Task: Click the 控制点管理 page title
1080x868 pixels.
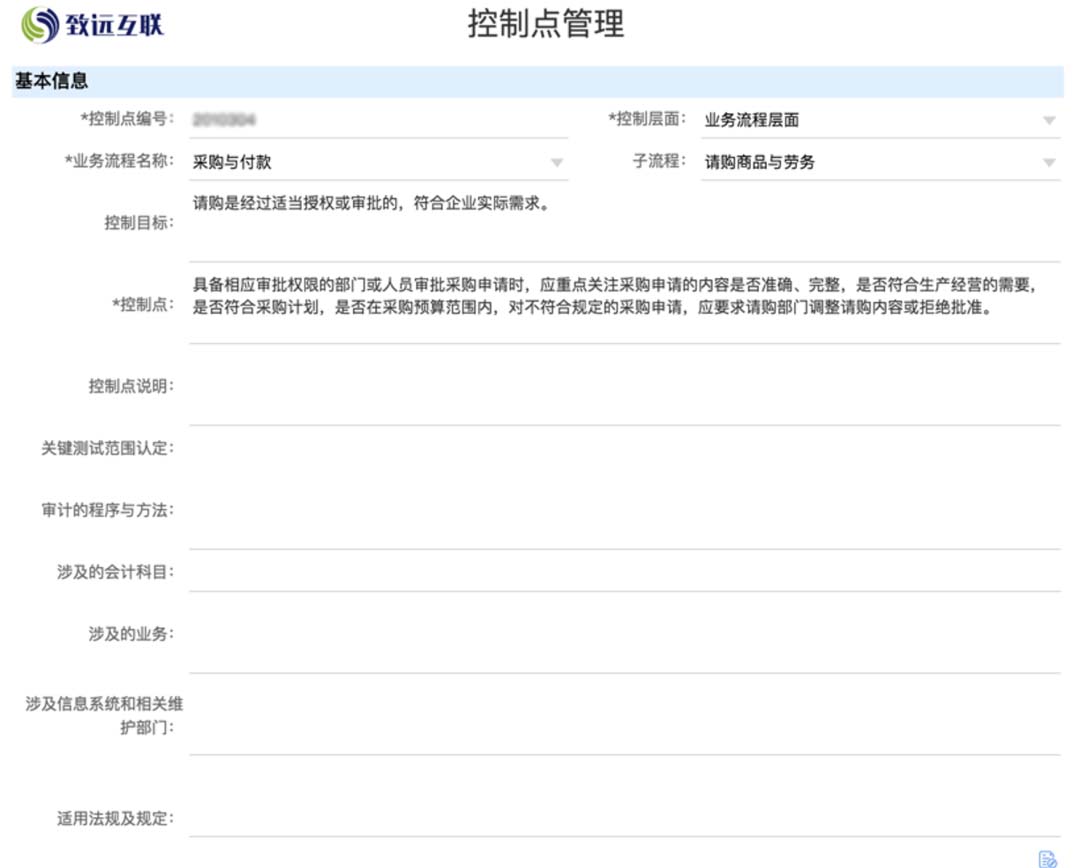Action: (546, 24)
